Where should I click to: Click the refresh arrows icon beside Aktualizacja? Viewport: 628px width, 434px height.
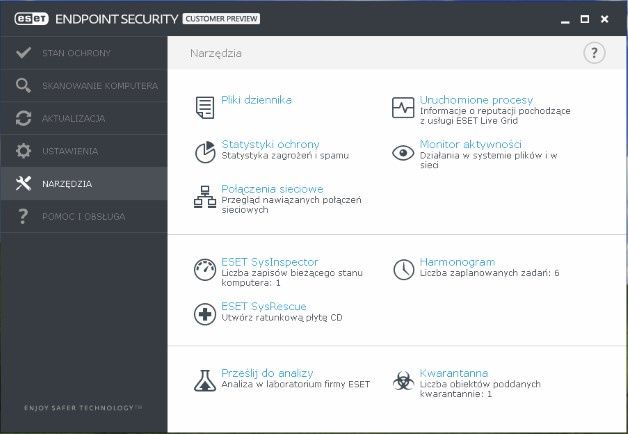click(x=23, y=118)
